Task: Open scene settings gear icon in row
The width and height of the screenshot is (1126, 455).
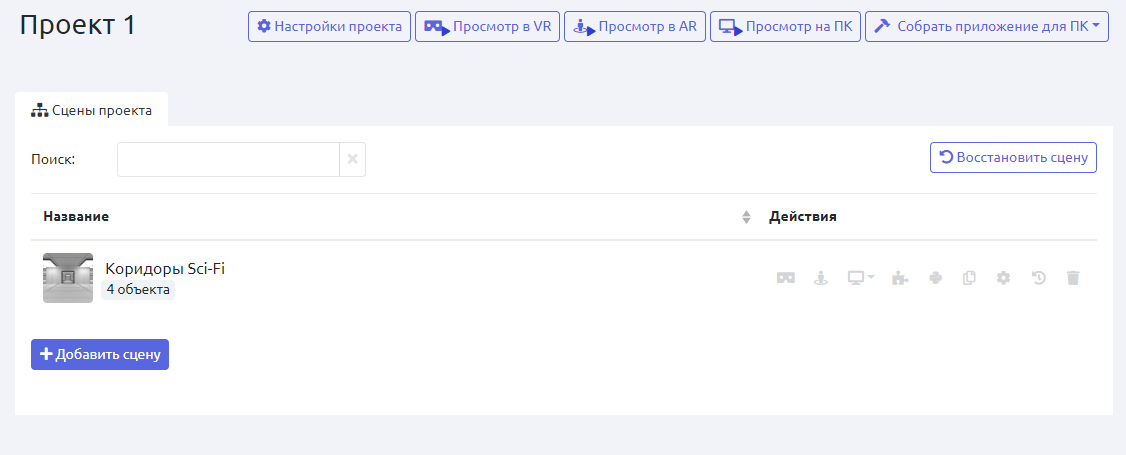Action: (1003, 278)
